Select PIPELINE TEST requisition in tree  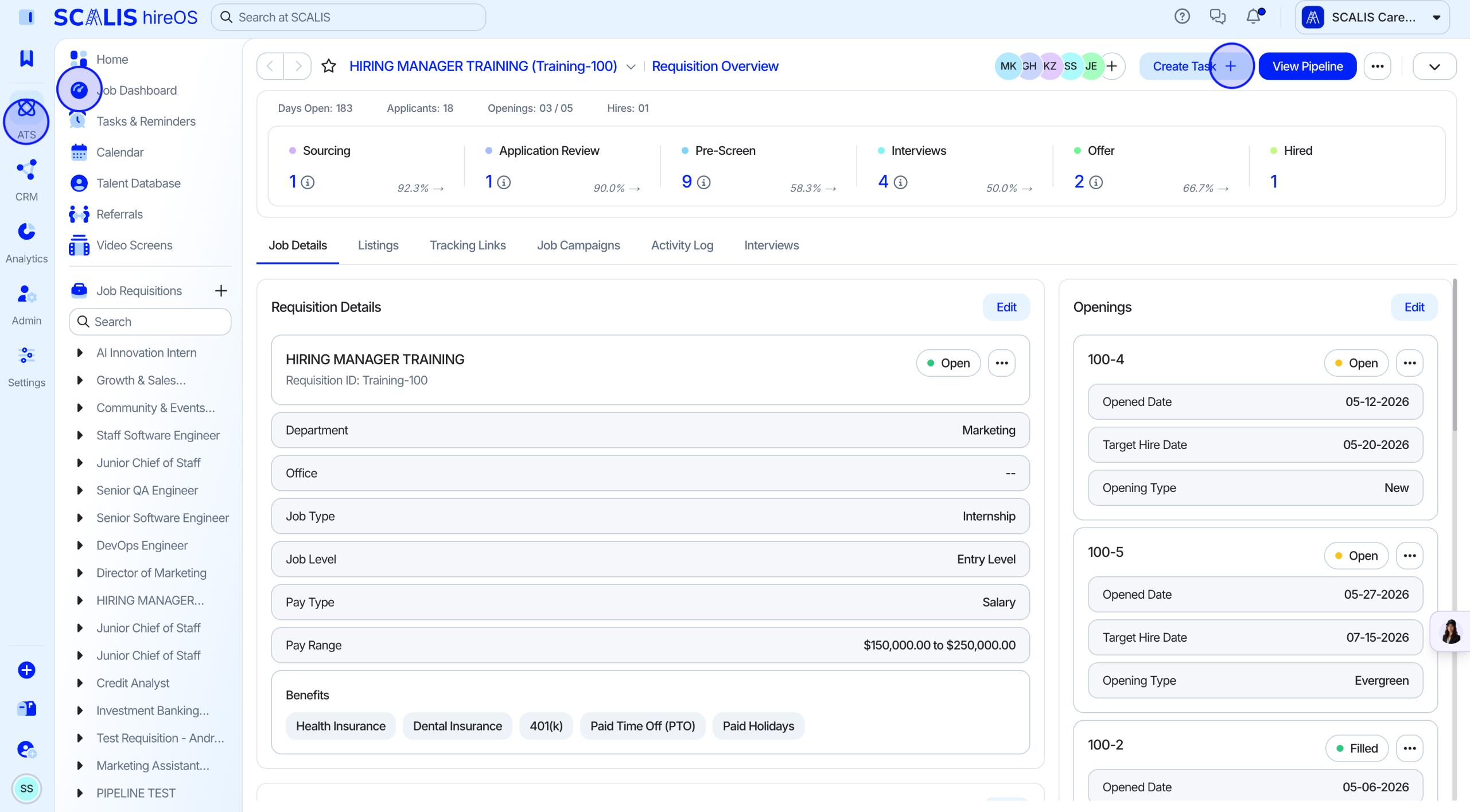pos(136,793)
